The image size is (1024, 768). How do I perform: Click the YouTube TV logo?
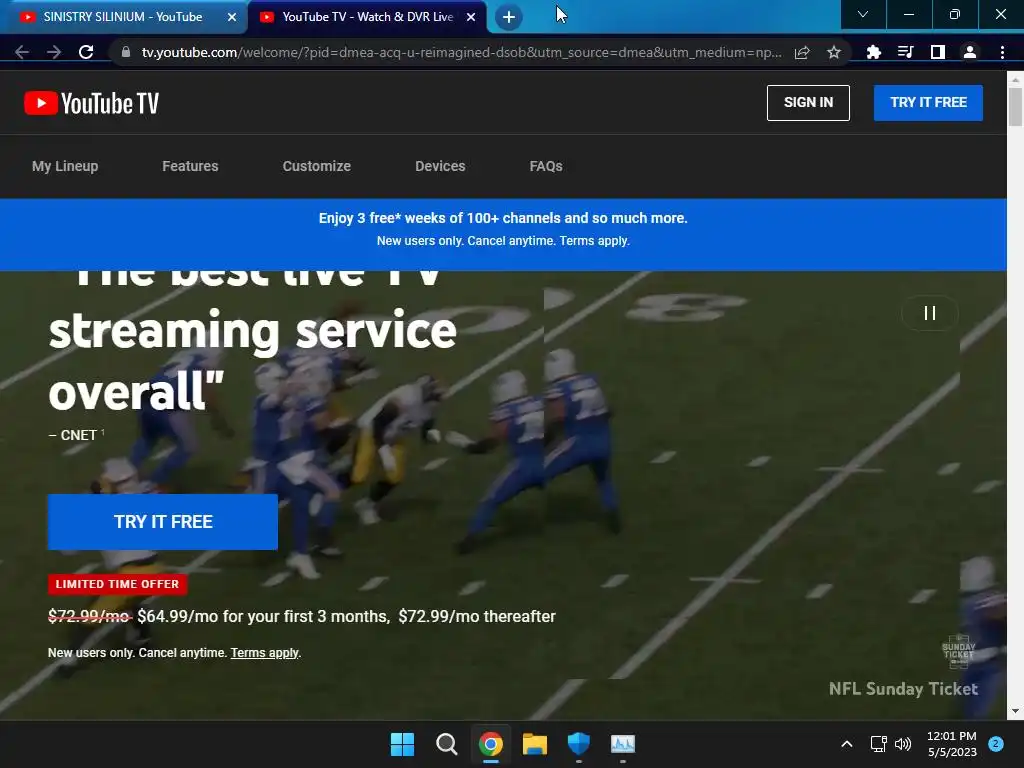[x=91, y=103]
